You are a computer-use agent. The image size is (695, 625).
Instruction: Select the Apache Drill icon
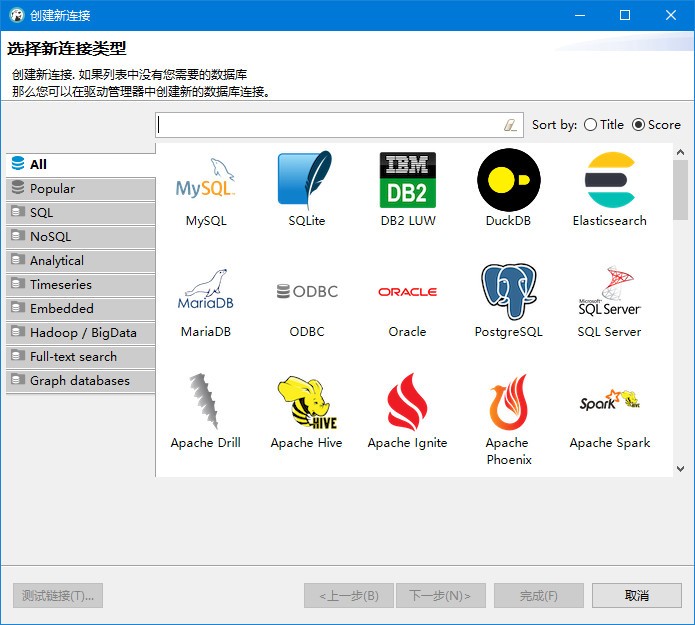(x=204, y=402)
